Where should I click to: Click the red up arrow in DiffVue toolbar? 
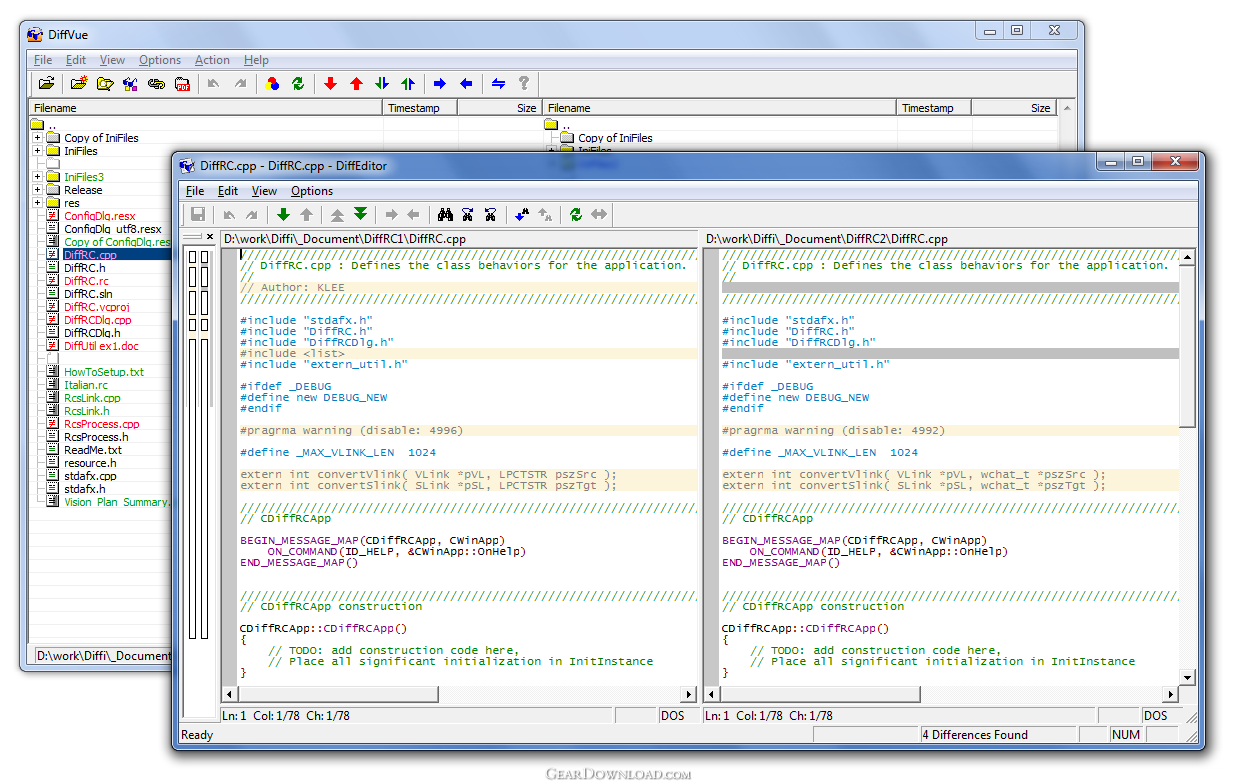pos(357,84)
